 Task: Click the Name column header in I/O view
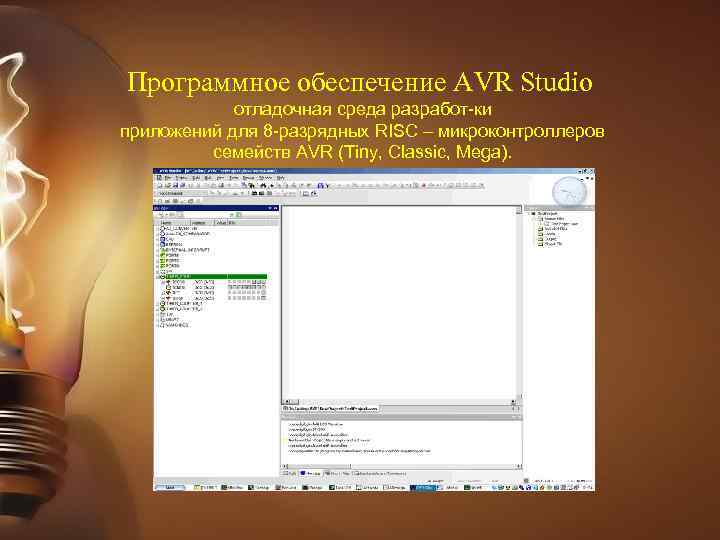(x=173, y=223)
